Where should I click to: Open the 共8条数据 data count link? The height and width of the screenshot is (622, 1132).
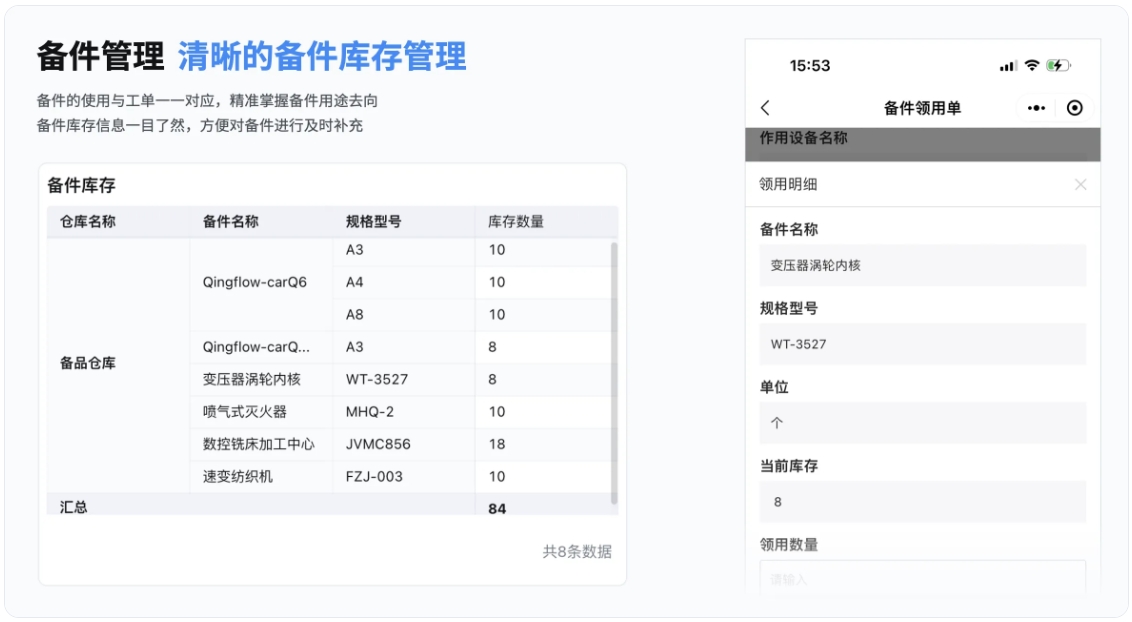[x=577, y=552]
